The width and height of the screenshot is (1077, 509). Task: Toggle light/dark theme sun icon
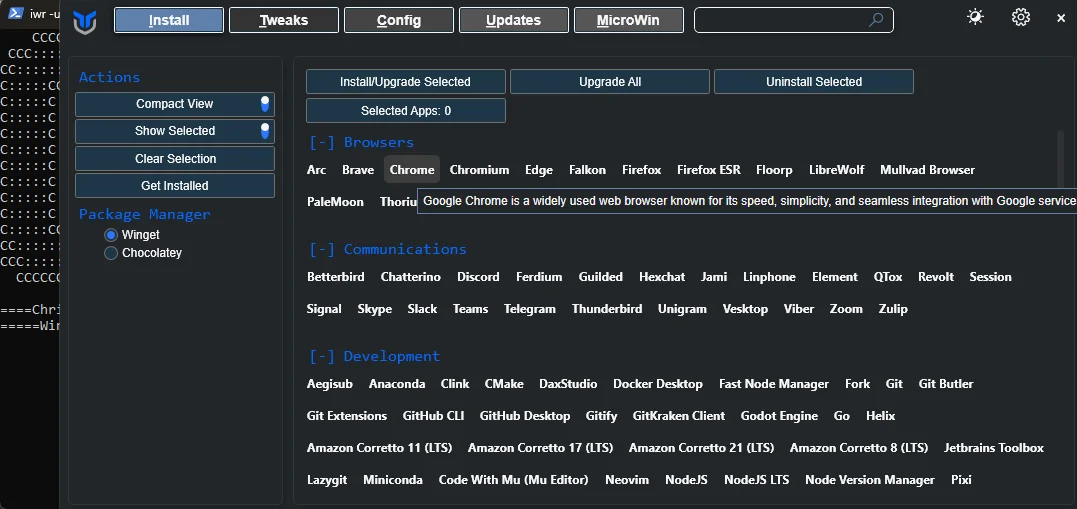click(975, 17)
